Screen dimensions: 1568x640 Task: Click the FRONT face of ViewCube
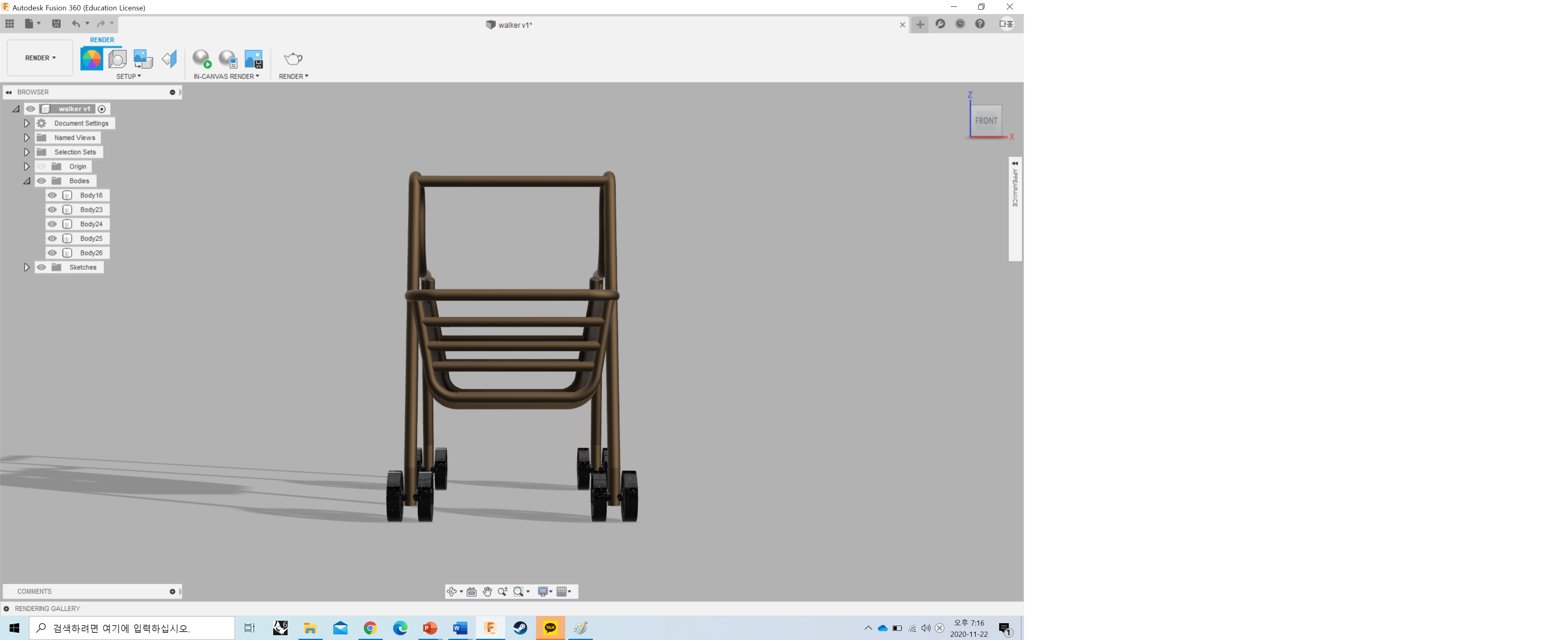coord(986,120)
